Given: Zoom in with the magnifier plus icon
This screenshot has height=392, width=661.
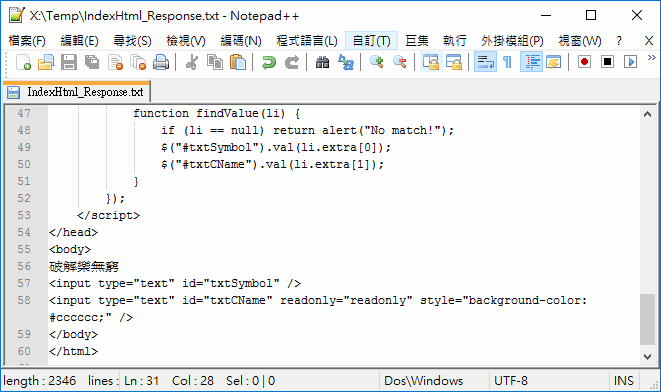Looking at the screenshot, I should (x=376, y=62).
